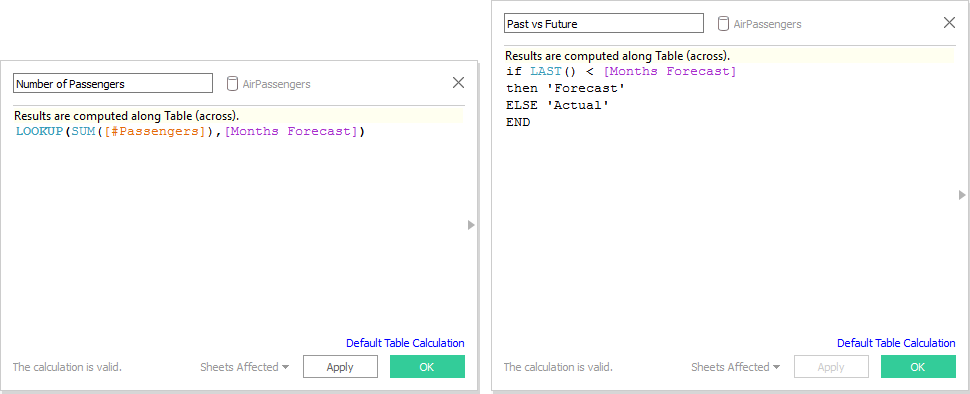The height and width of the screenshot is (394, 970).
Task: Click the Table (across) banner in the Past vs Future dialog
Action: [x=729, y=56]
